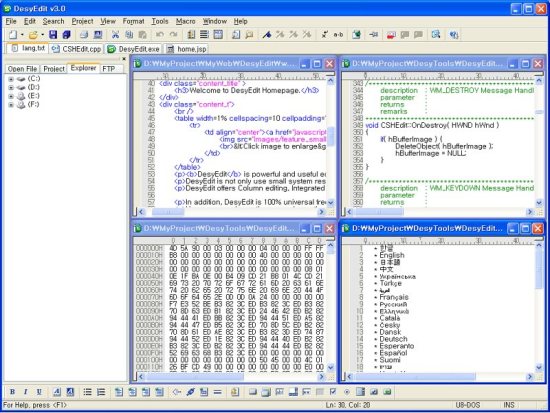Click the Cut scissors icon

[115, 34]
